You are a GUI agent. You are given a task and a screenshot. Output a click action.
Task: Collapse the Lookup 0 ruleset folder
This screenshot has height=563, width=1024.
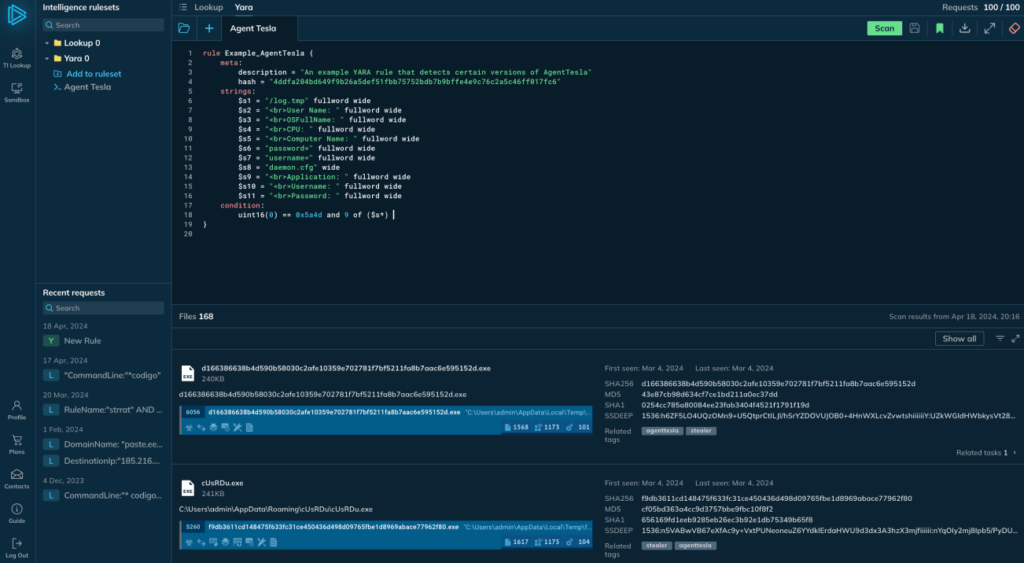(47, 44)
